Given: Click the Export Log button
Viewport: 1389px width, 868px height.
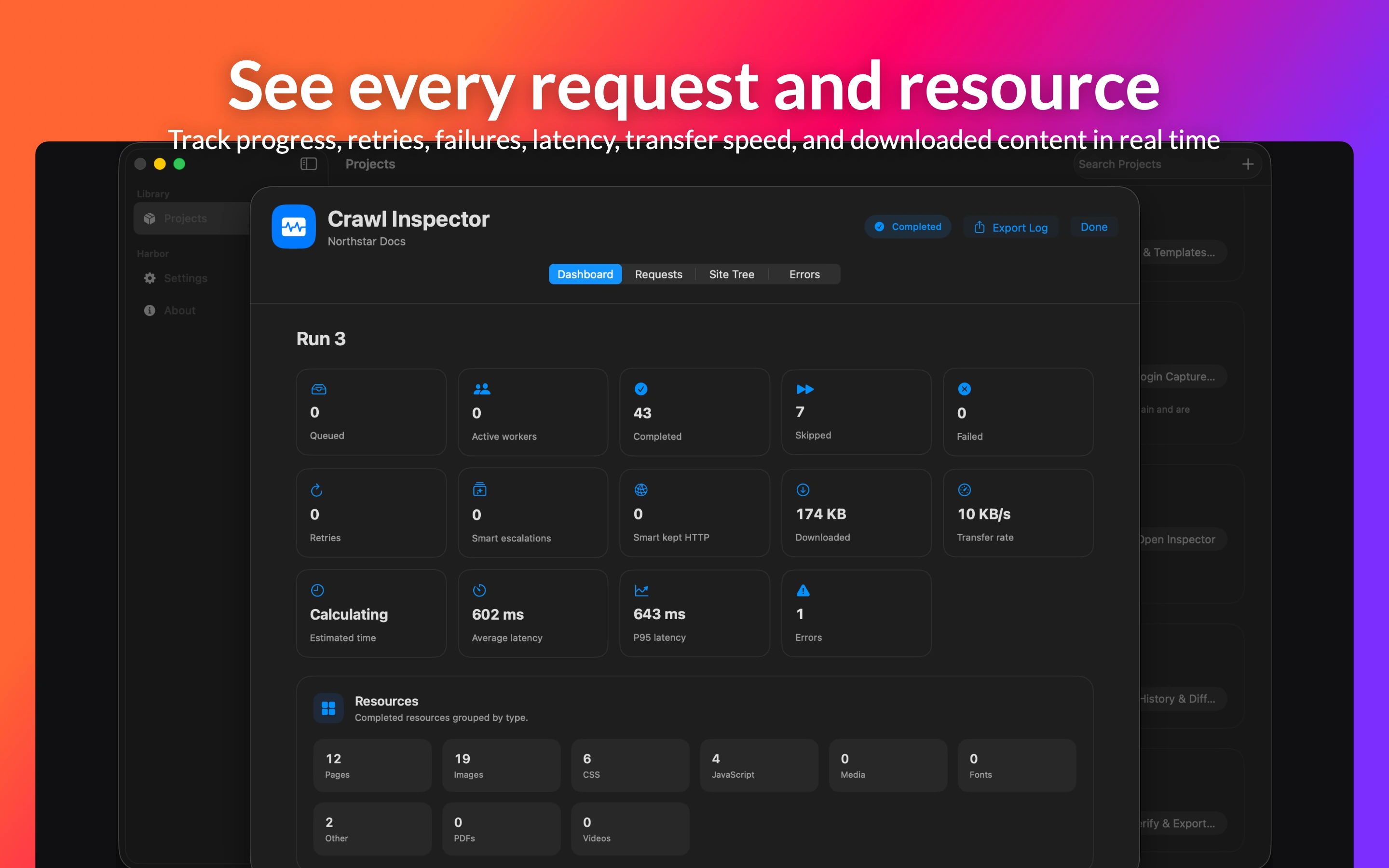Looking at the screenshot, I should (x=1010, y=227).
